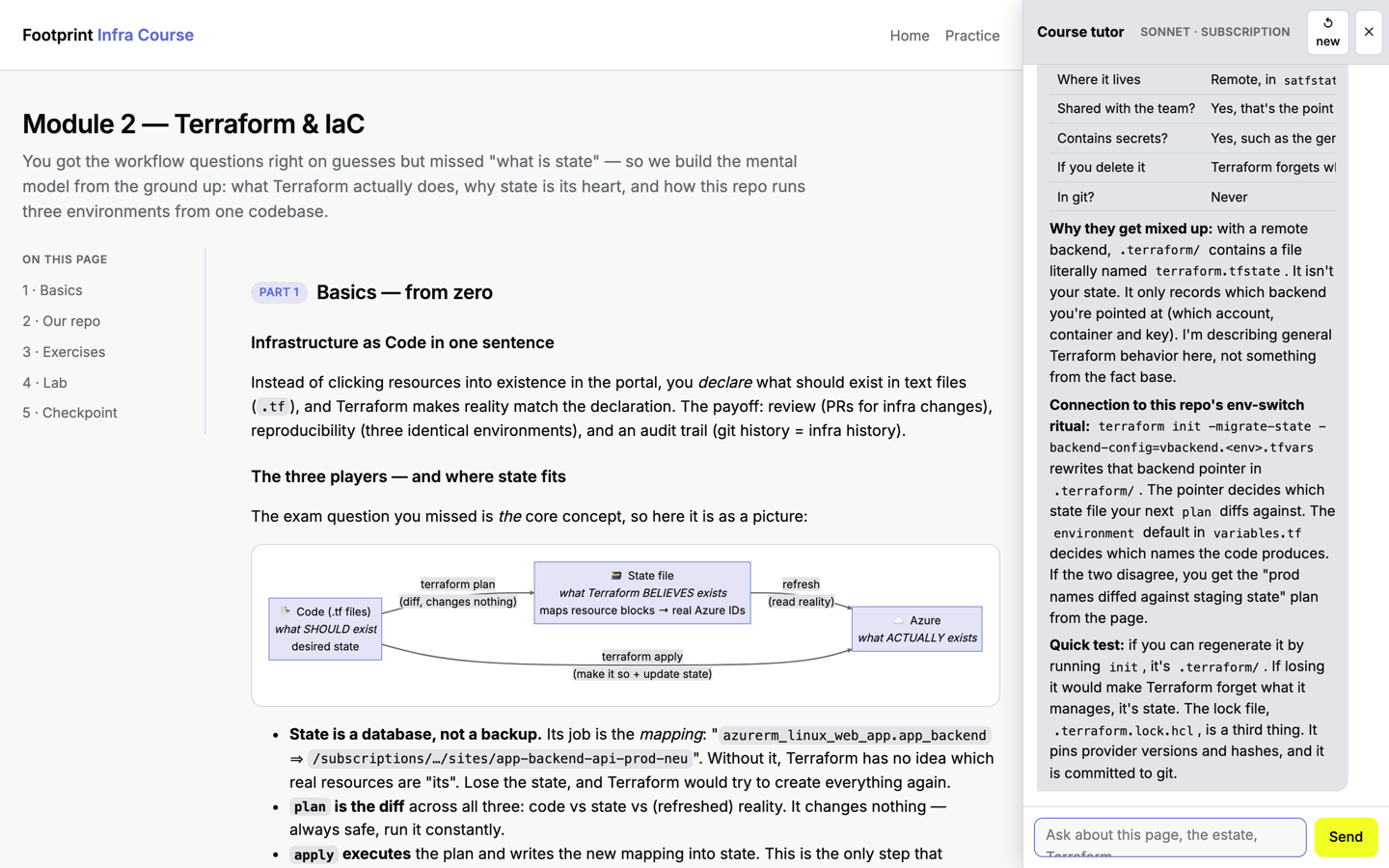This screenshot has height=868, width=1389.
Task: Click the PART 1 badge
Action: point(279,292)
